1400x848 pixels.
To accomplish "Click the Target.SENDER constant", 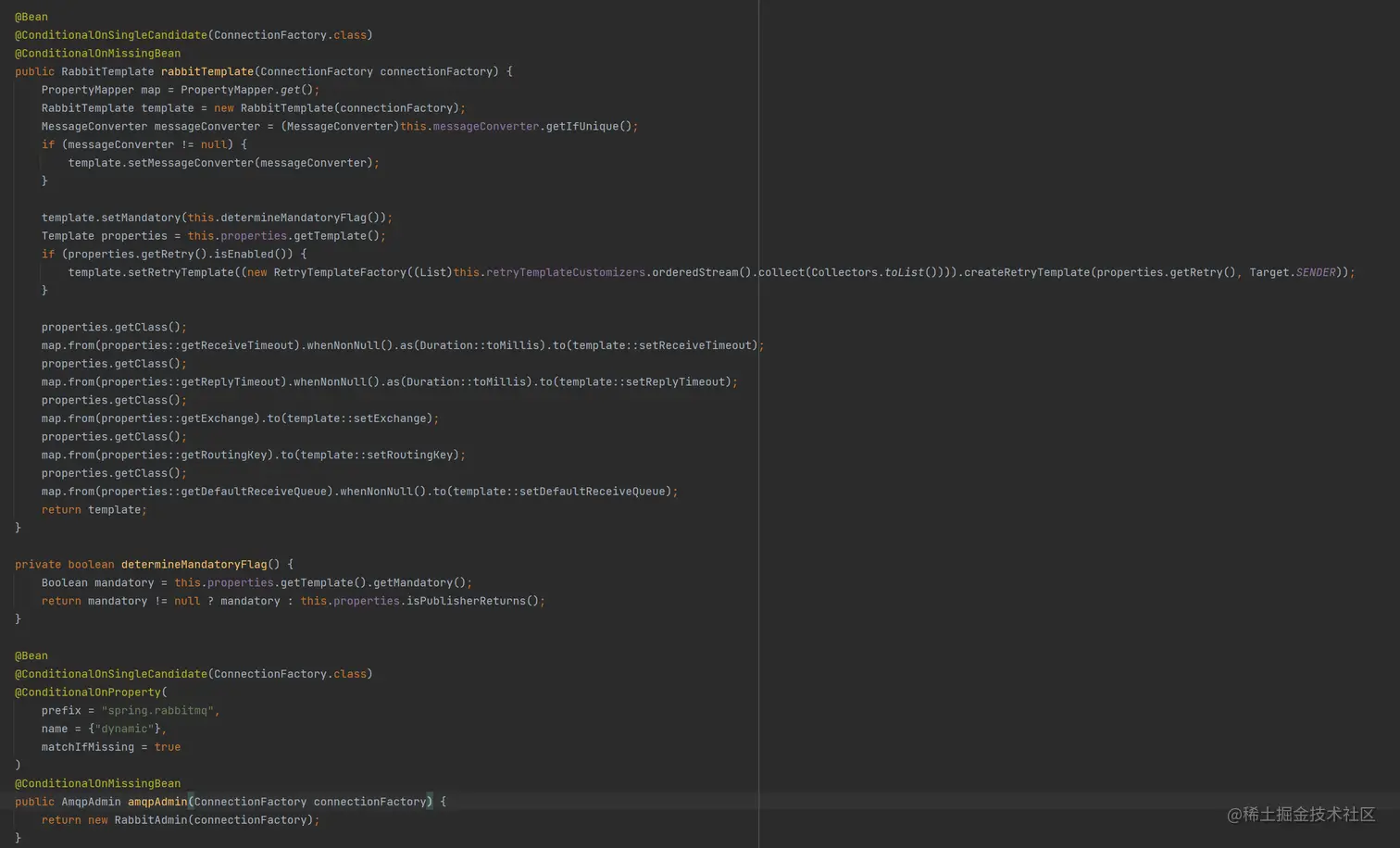I will coord(1293,272).
